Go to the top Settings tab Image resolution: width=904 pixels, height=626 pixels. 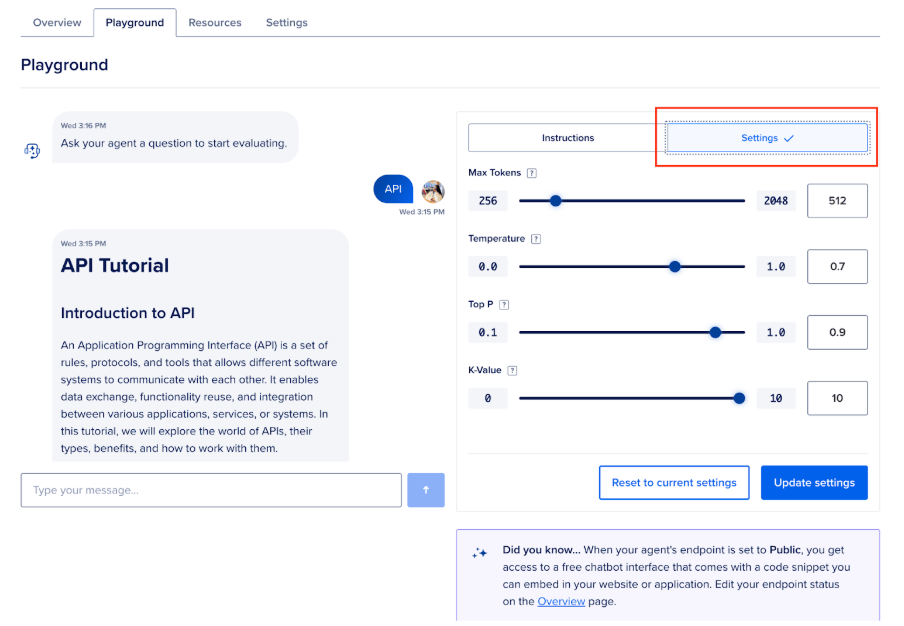coord(287,22)
